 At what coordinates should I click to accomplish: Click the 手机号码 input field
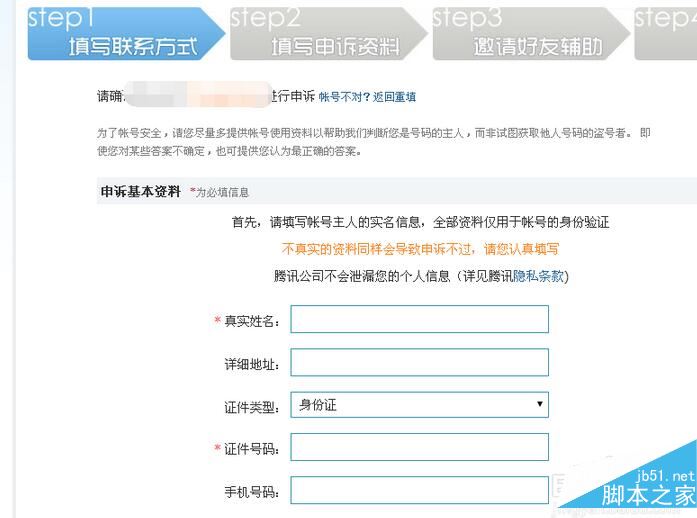click(419, 490)
